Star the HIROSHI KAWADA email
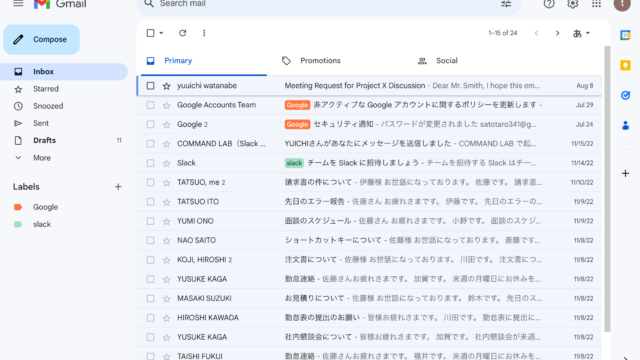Viewport: 640px width, 360px height. pyautogui.click(x=167, y=318)
